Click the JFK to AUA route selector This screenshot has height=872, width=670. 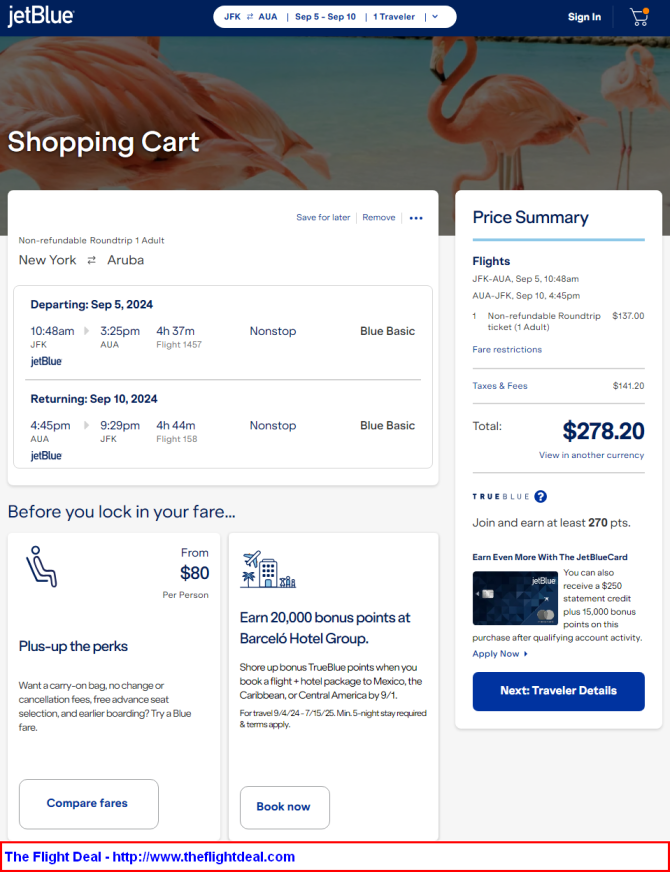(251, 17)
